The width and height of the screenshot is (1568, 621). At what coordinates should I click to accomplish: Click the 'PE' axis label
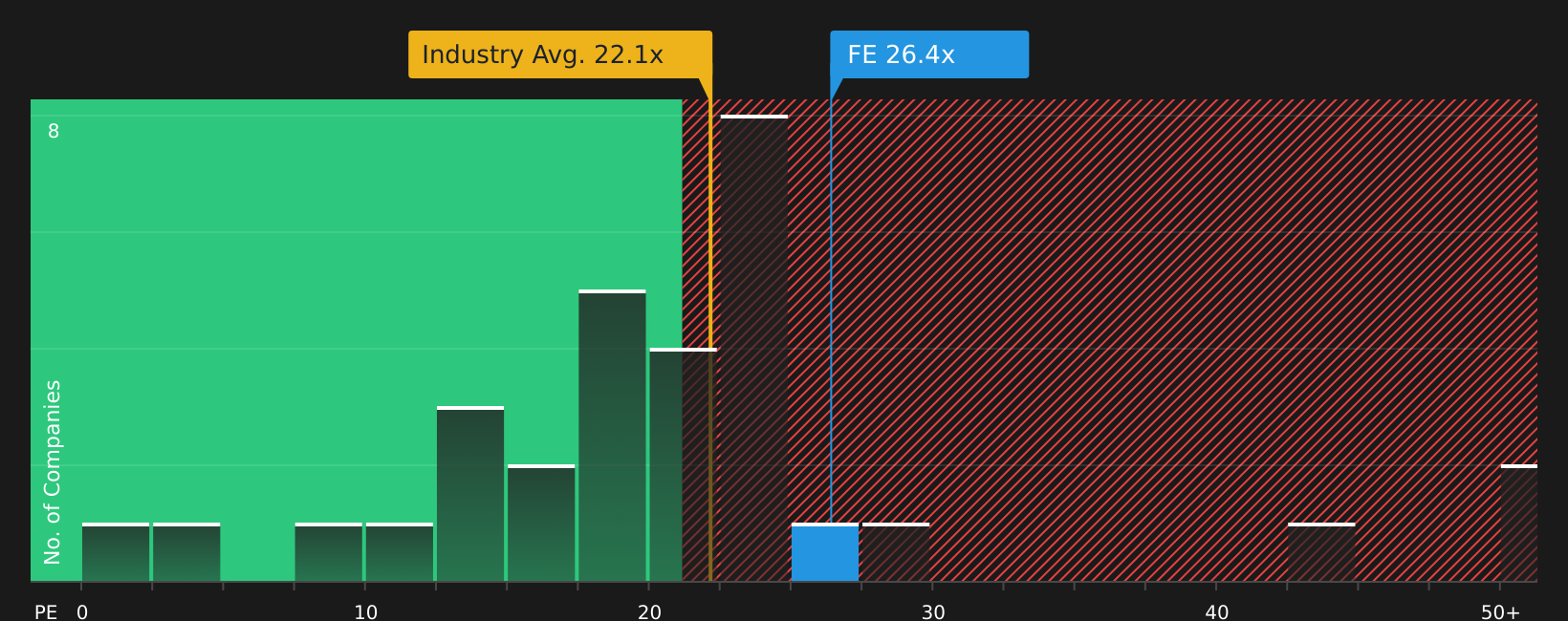[46, 612]
